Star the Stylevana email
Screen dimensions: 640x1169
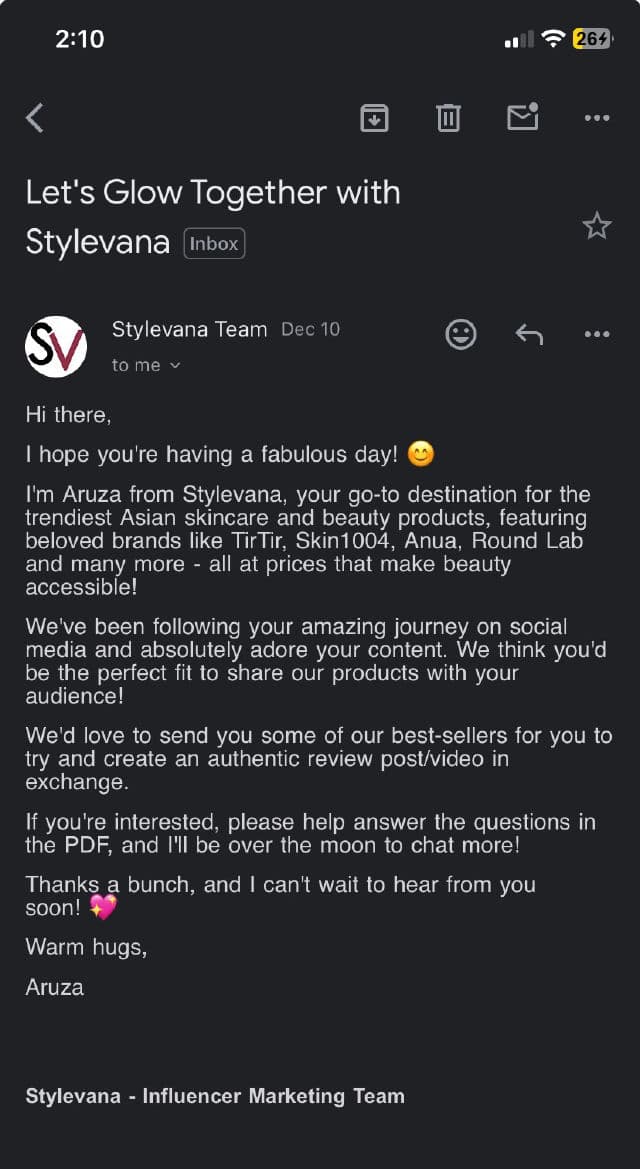[x=597, y=226]
